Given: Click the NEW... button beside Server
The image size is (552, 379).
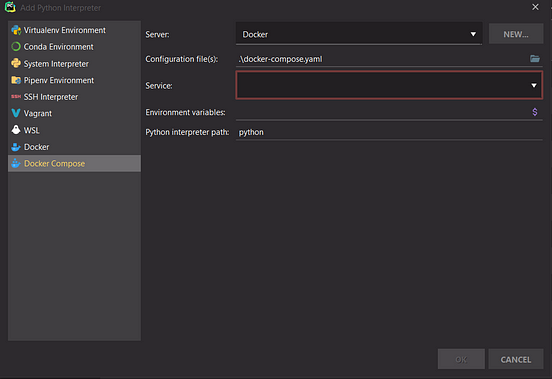Looking at the screenshot, I should pyautogui.click(x=516, y=34).
